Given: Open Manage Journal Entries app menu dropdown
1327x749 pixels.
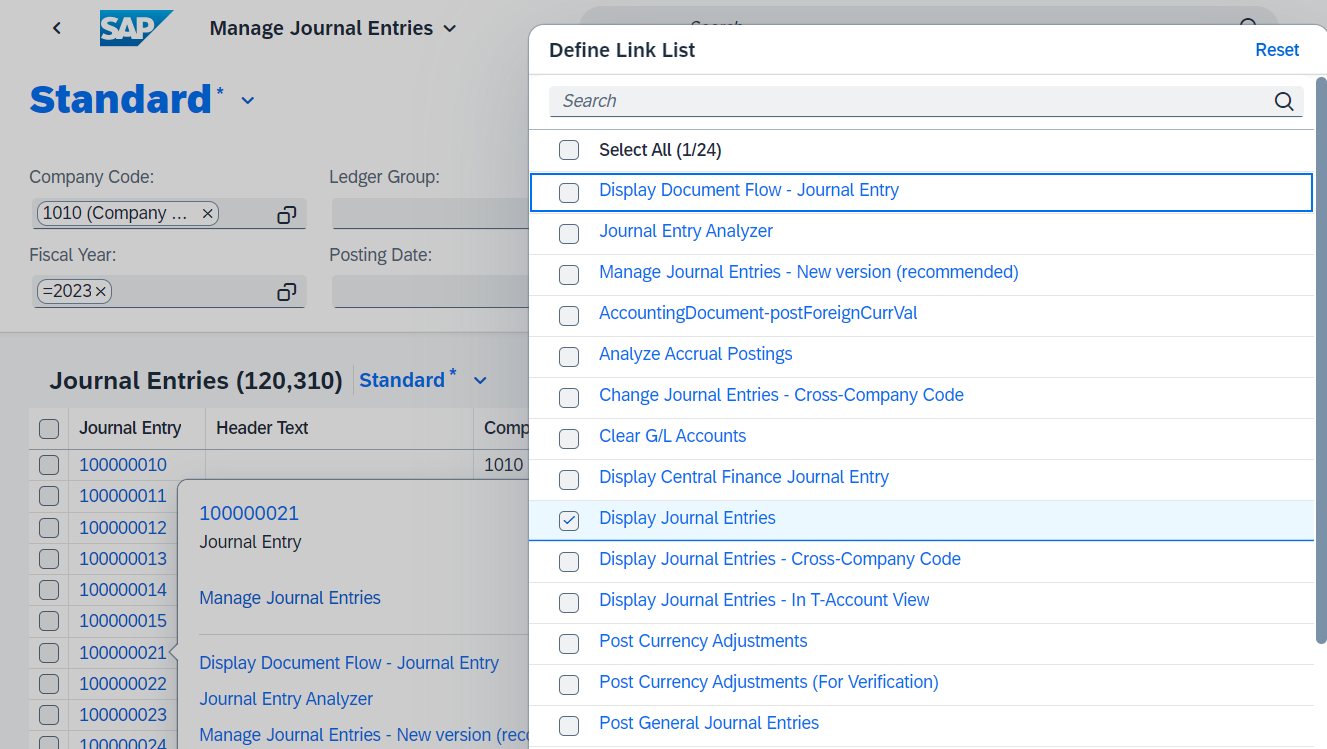Looking at the screenshot, I should click(x=450, y=29).
